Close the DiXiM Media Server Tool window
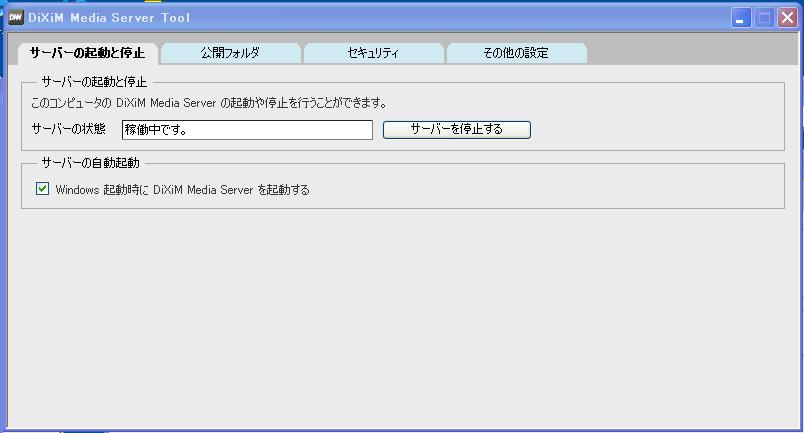Screen dimensions: 804x433 click(x=787, y=18)
